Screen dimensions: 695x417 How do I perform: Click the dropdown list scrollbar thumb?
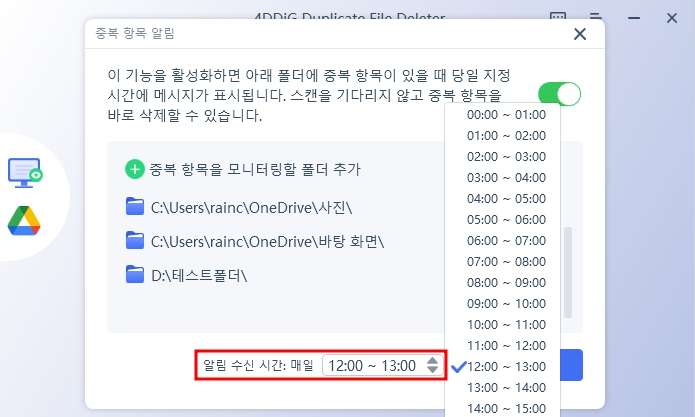(x=567, y=272)
